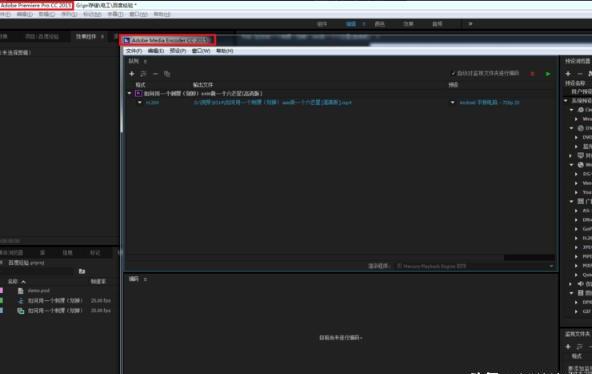
Task: Click the red Stop Queue button
Action: click(x=532, y=74)
